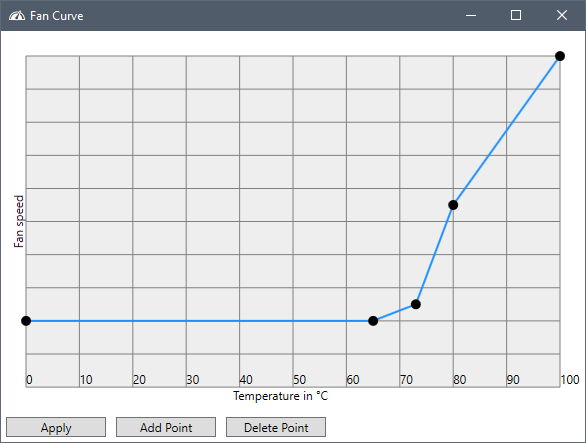Minimize the Fan Curve window
The width and height of the screenshot is (586, 443).
(471, 15)
